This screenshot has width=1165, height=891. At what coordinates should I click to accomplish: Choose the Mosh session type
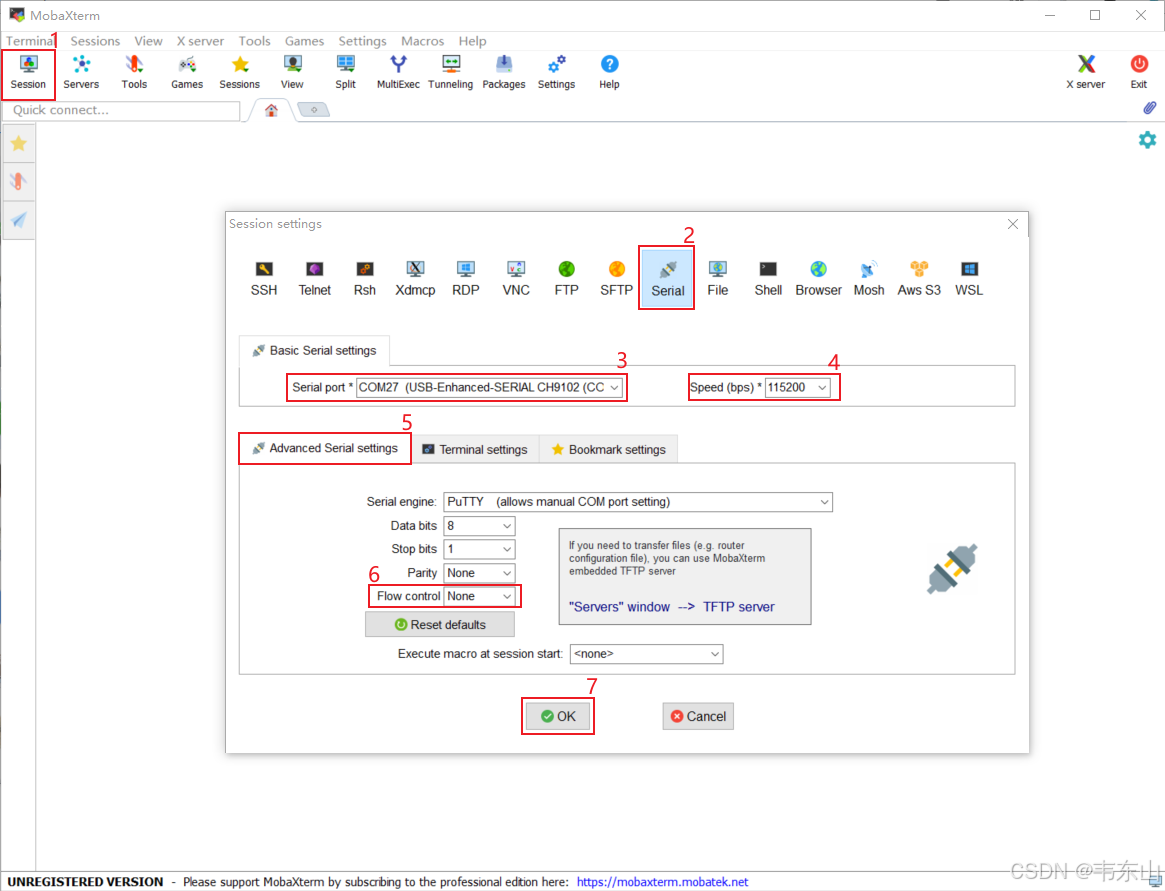pyautogui.click(x=869, y=279)
